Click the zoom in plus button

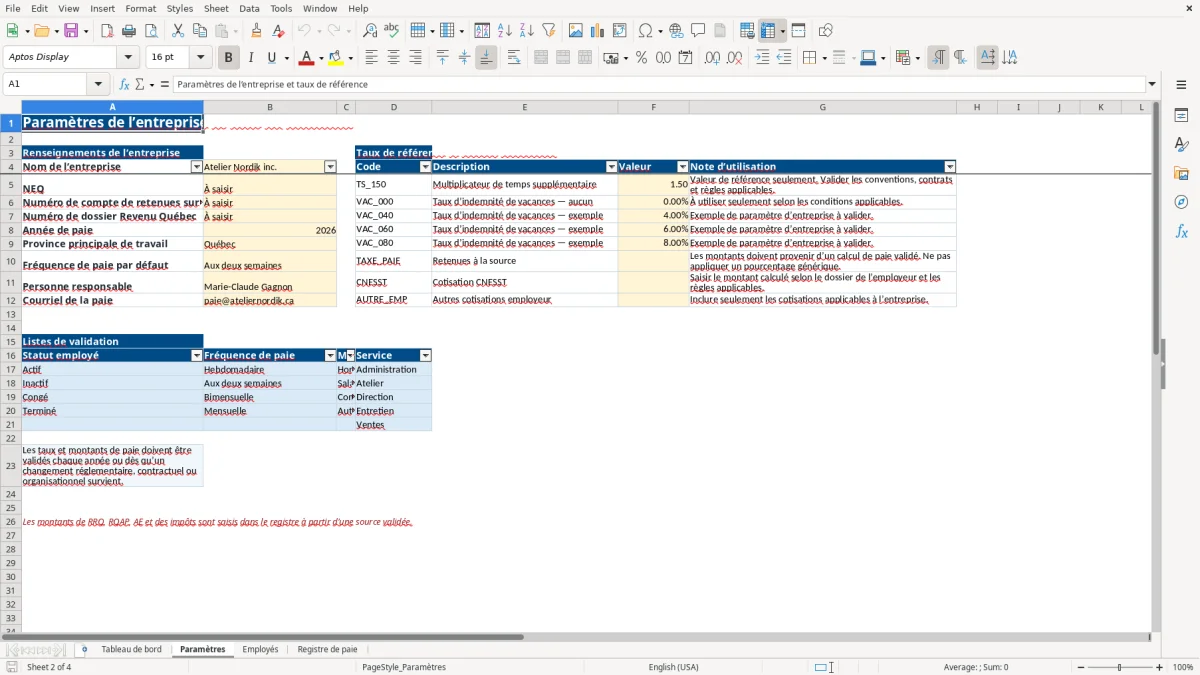(1160, 667)
